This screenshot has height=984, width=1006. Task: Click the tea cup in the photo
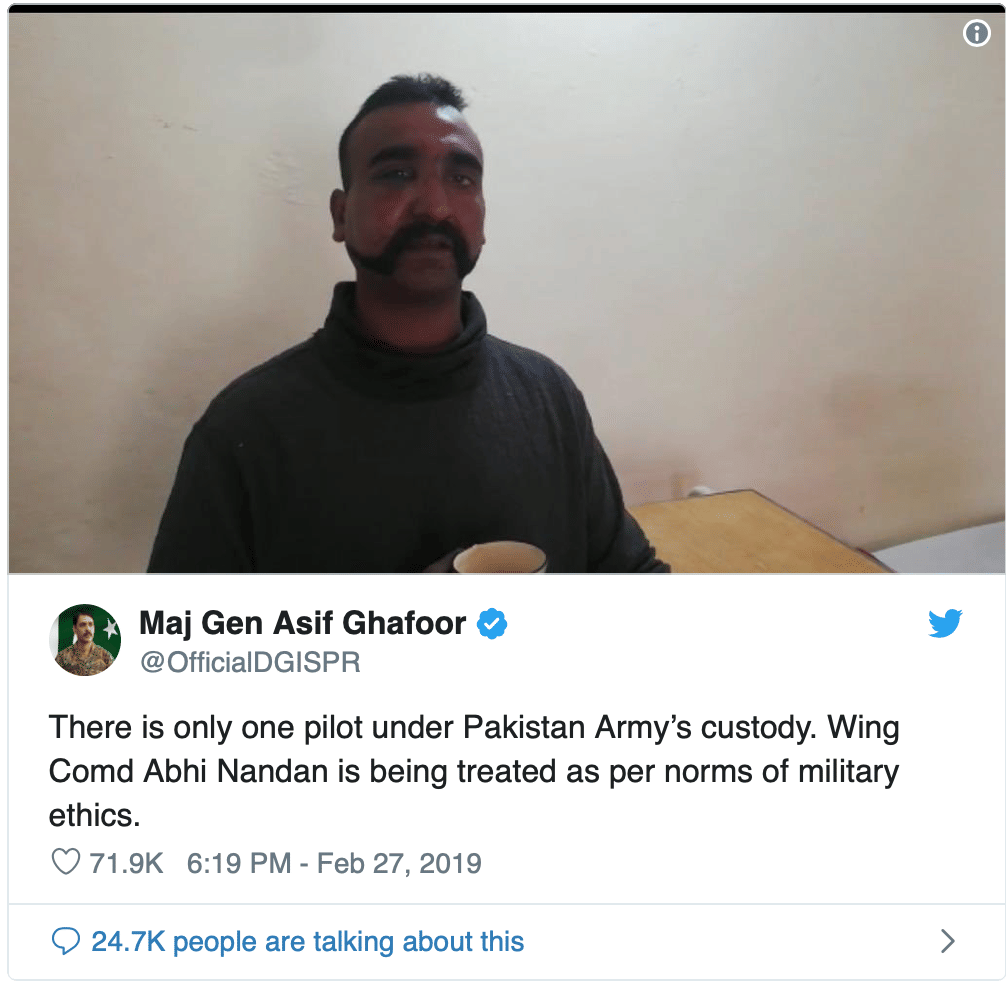[x=500, y=557]
